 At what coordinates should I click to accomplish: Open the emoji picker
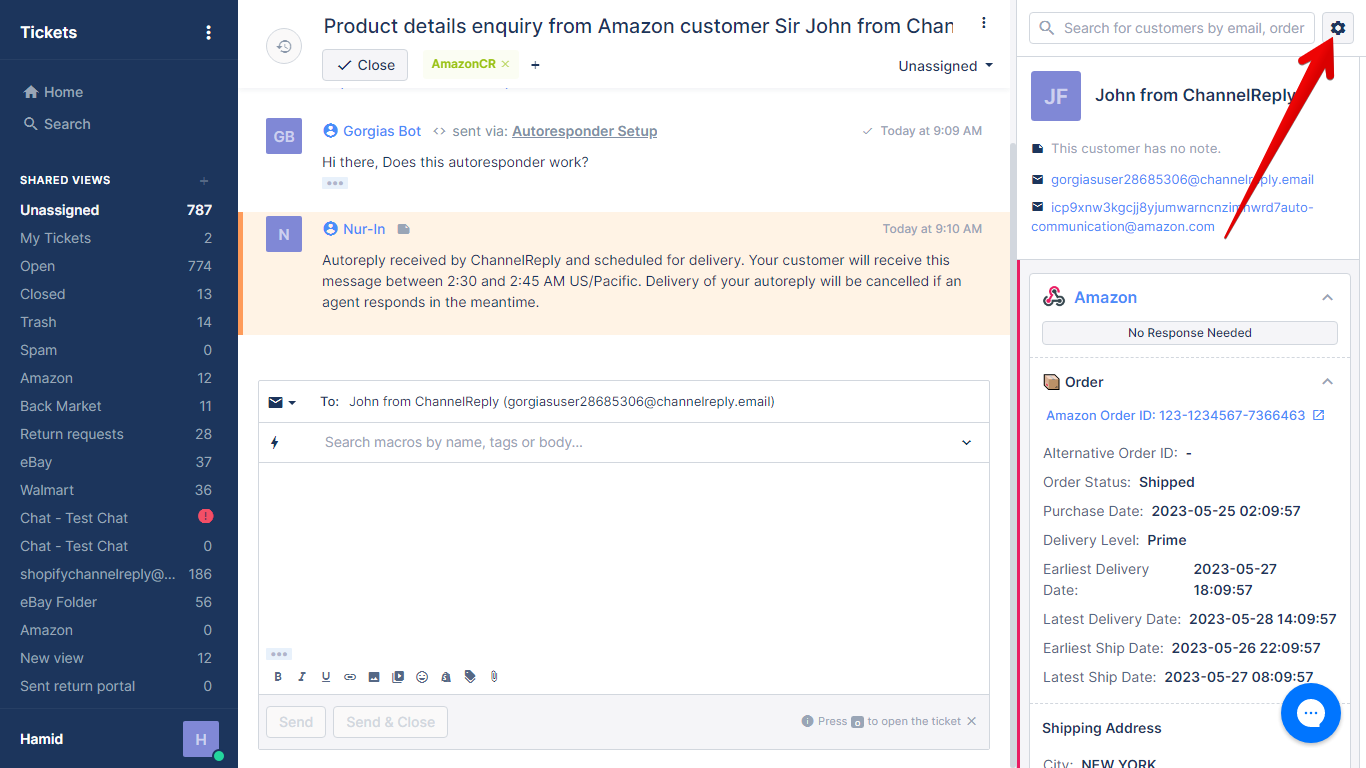point(422,677)
